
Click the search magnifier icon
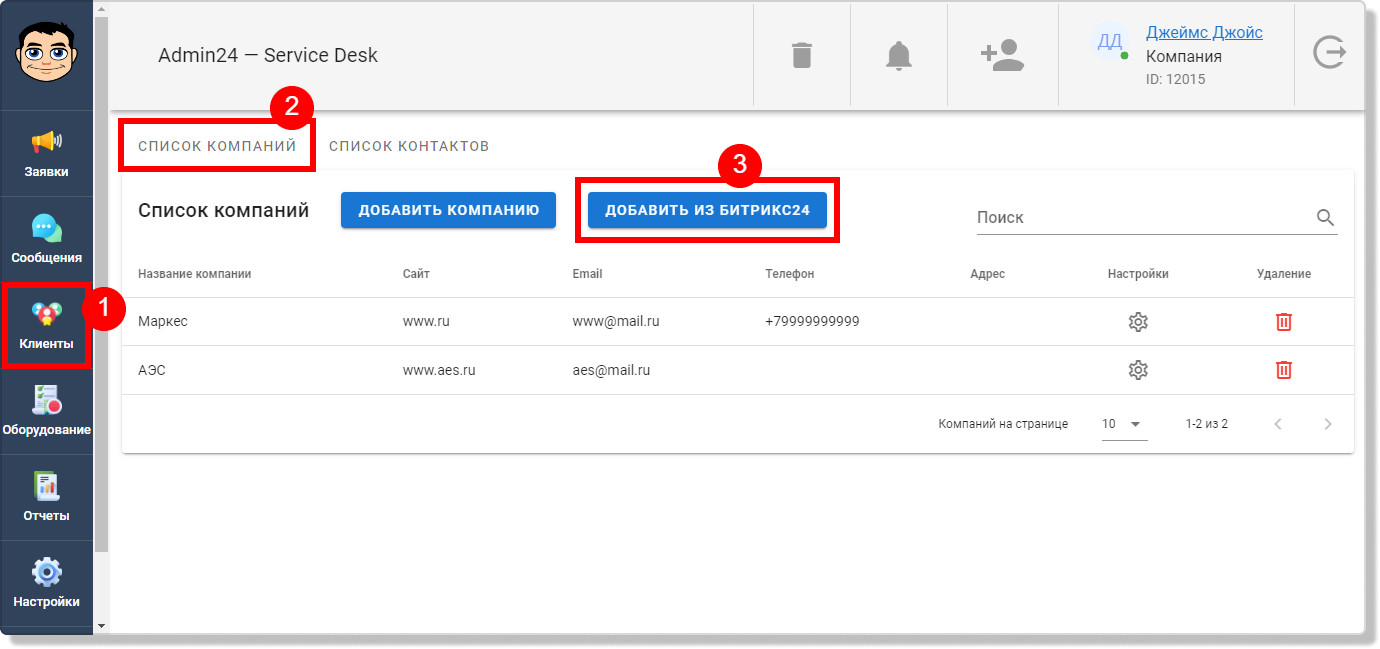(1326, 217)
